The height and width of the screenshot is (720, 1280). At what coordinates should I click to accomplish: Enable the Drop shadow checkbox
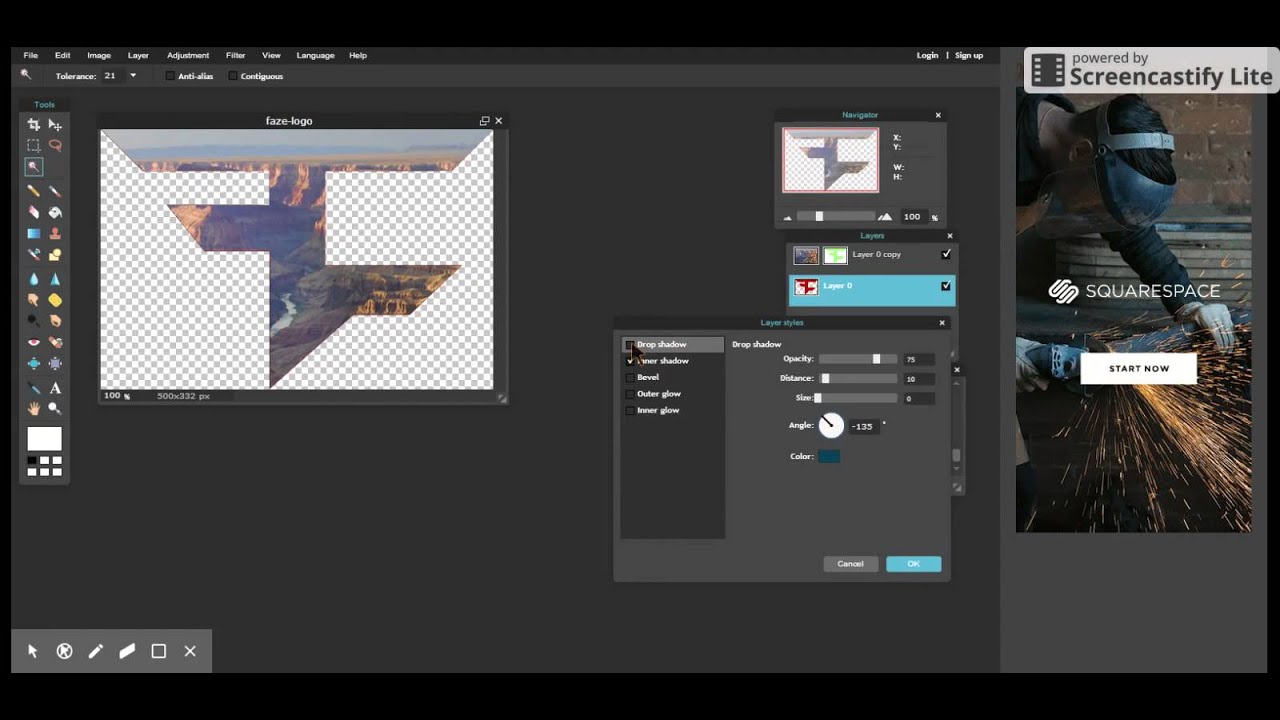(630, 345)
